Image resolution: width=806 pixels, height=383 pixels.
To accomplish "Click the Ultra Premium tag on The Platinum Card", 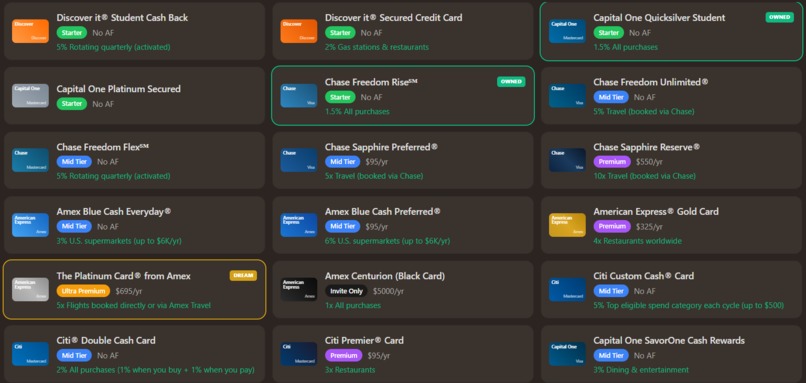I will 83,291.
